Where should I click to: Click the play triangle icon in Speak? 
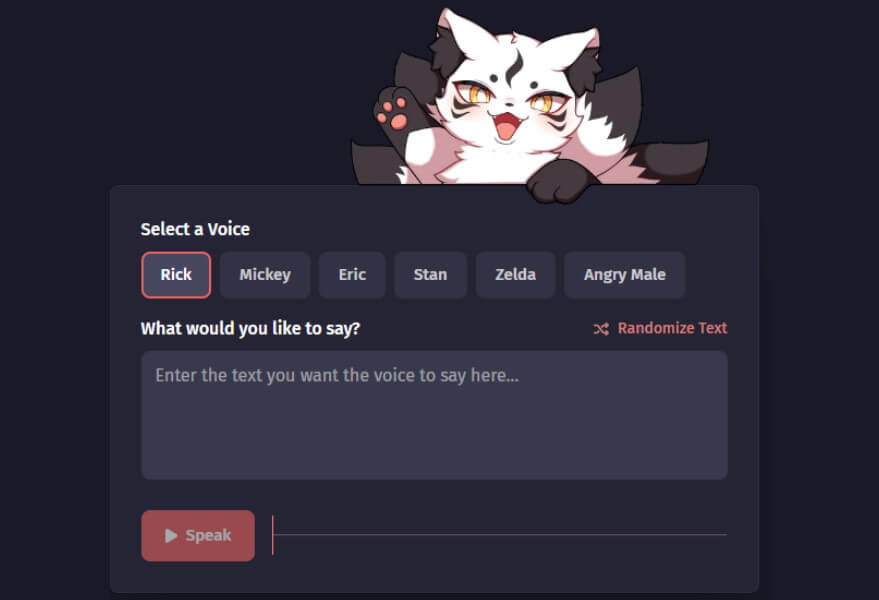click(x=171, y=536)
